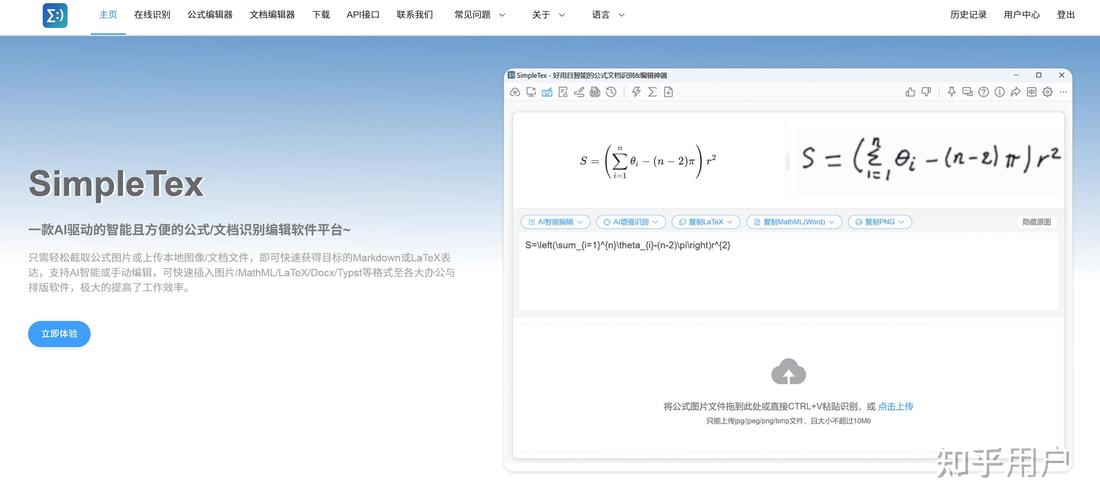
Task: Click the upload note 只能上传jpg/jpeg/png/bmp文件
Action: tap(789, 421)
